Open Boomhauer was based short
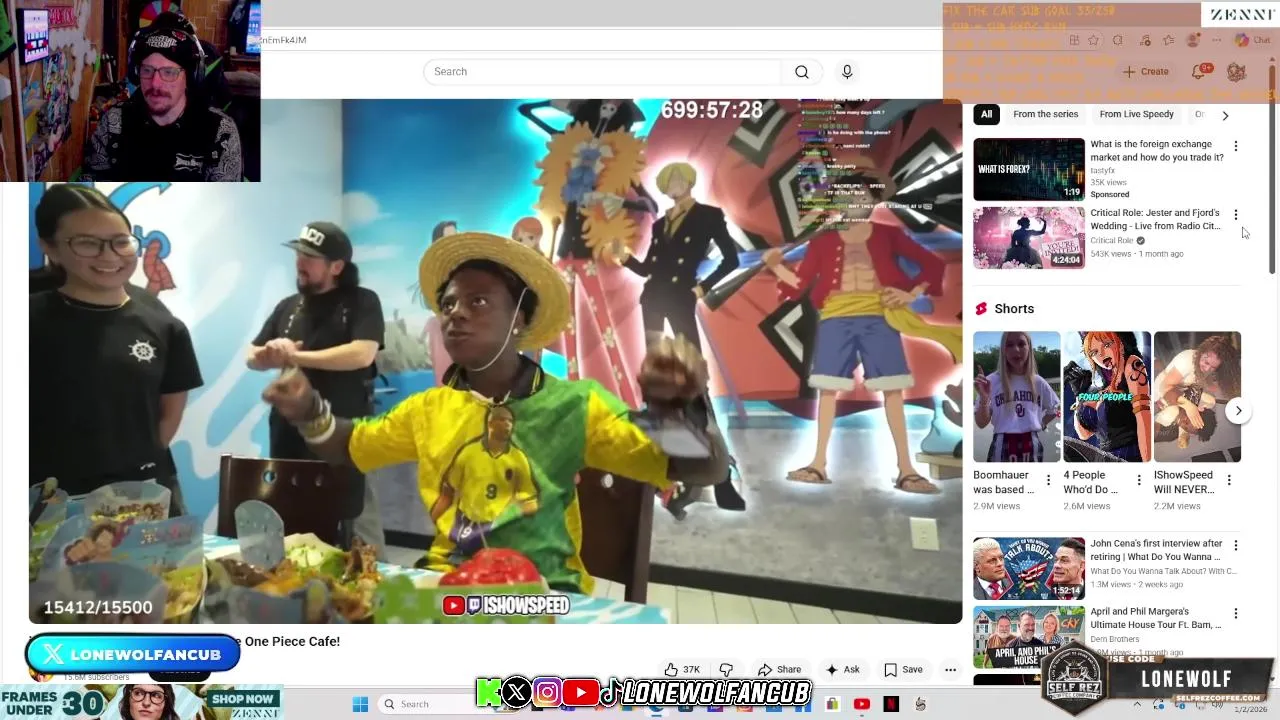 pyautogui.click(x=1016, y=397)
